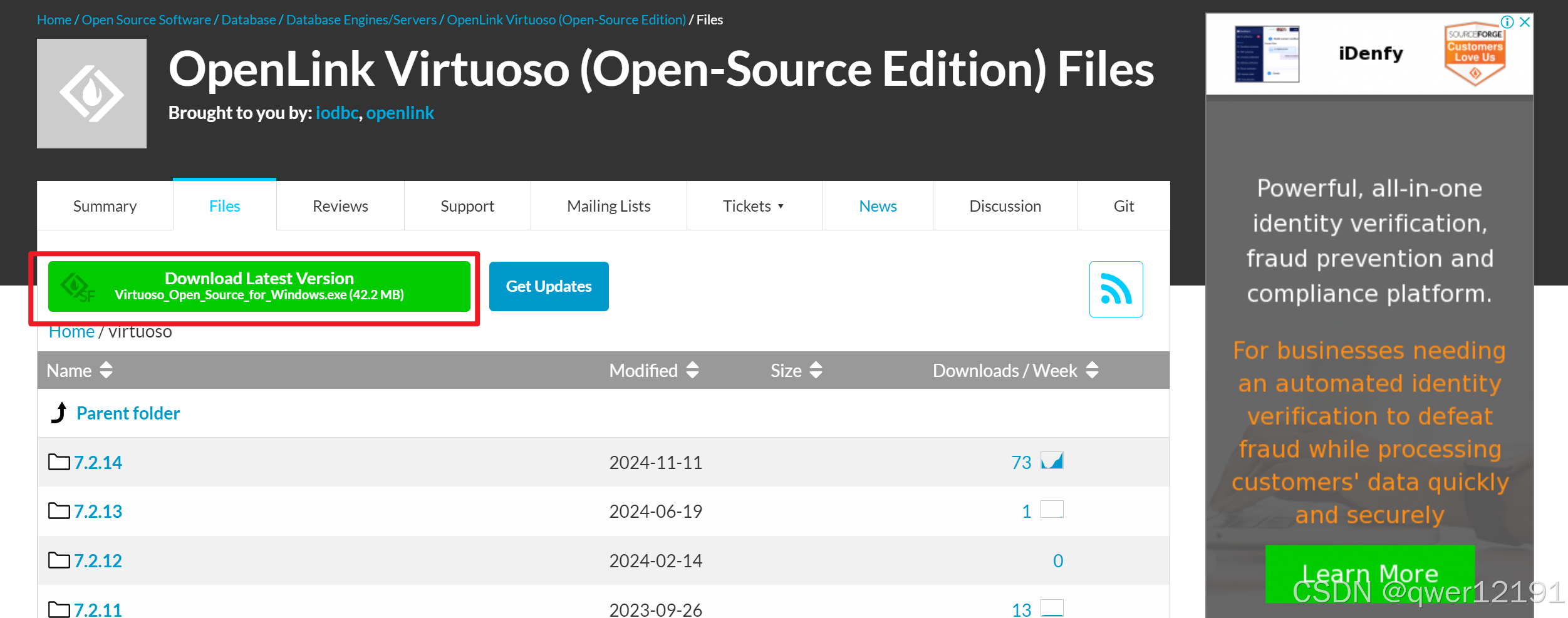Click the iDenfy ad screenshot thumbnail
The width and height of the screenshot is (1568, 618).
1267,54
